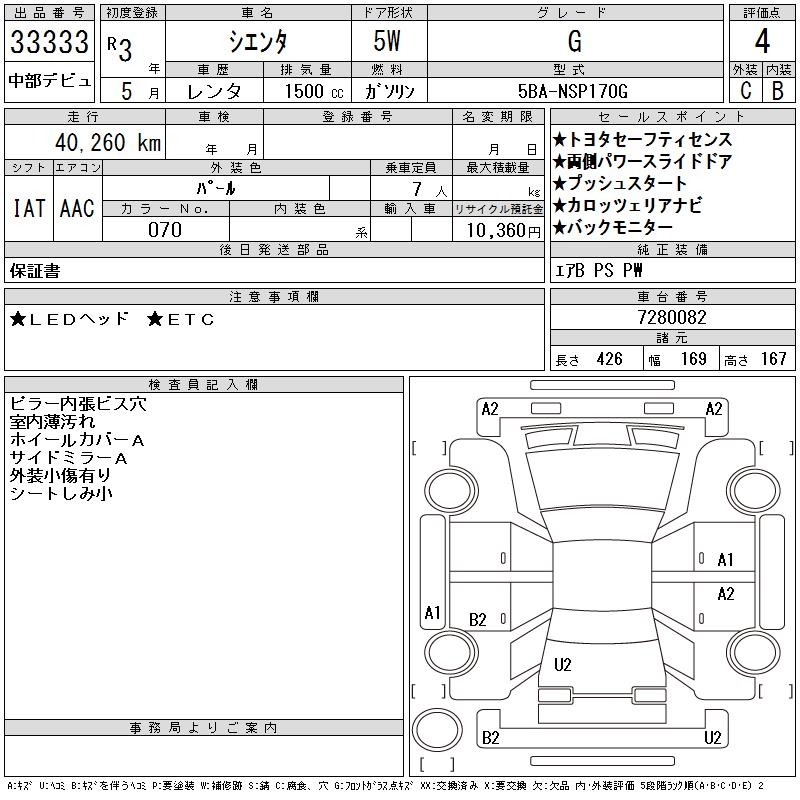Select the grade value G
800x800 pixels.
574,41
